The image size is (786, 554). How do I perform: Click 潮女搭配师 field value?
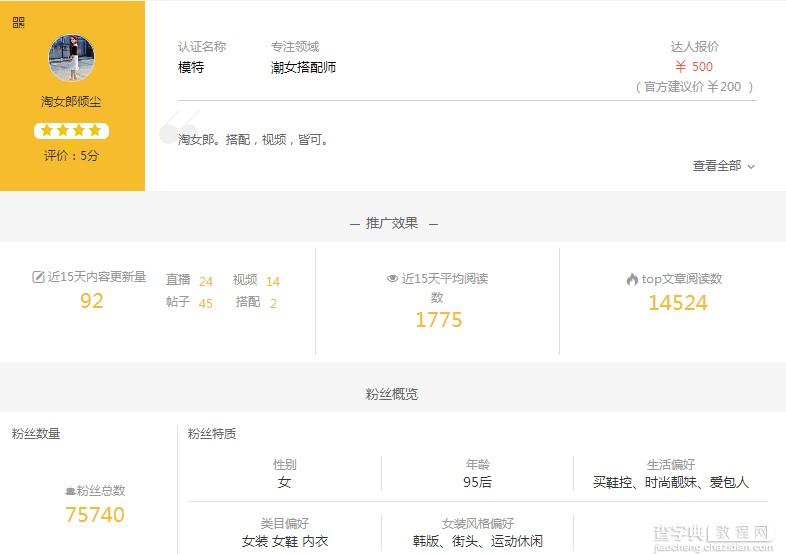(303, 67)
